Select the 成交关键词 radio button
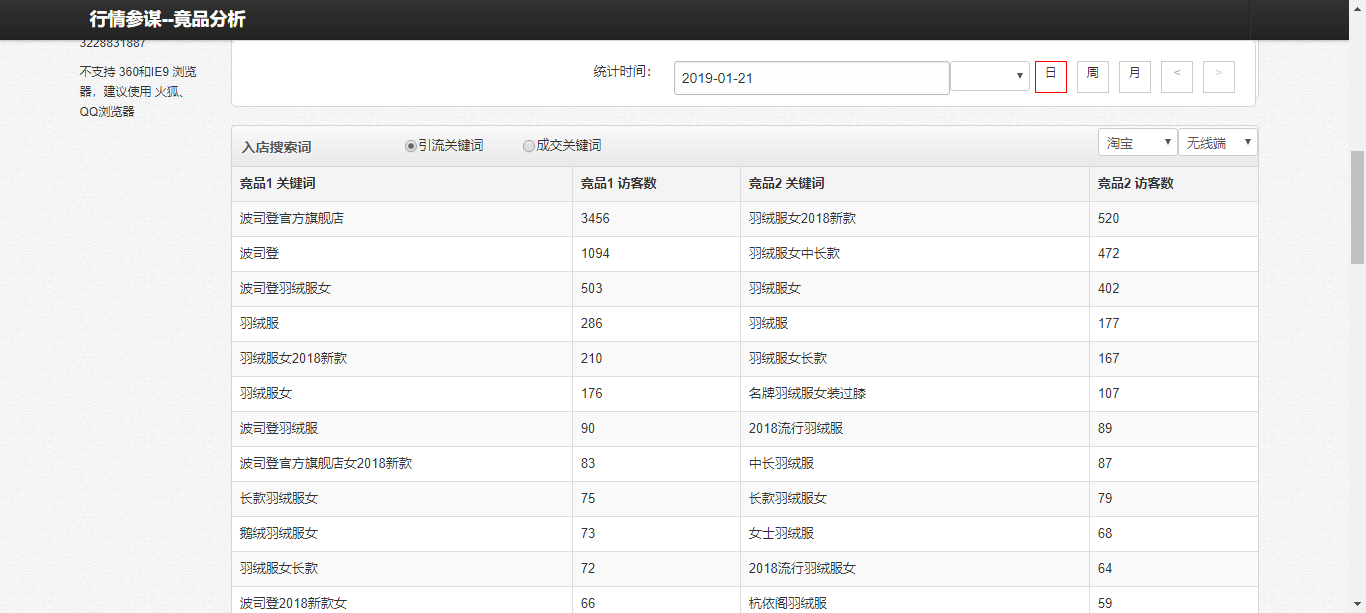 pos(529,146)
